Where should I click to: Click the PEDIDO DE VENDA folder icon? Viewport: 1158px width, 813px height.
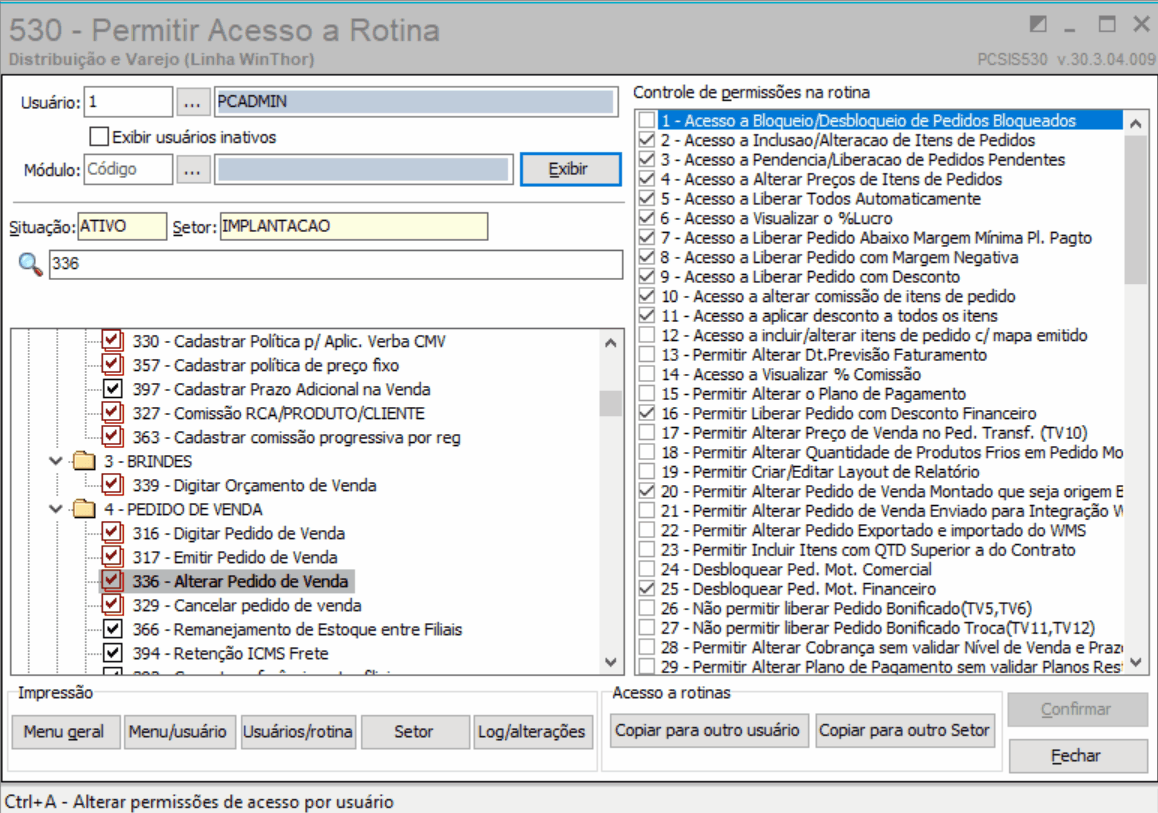[84, 510]
